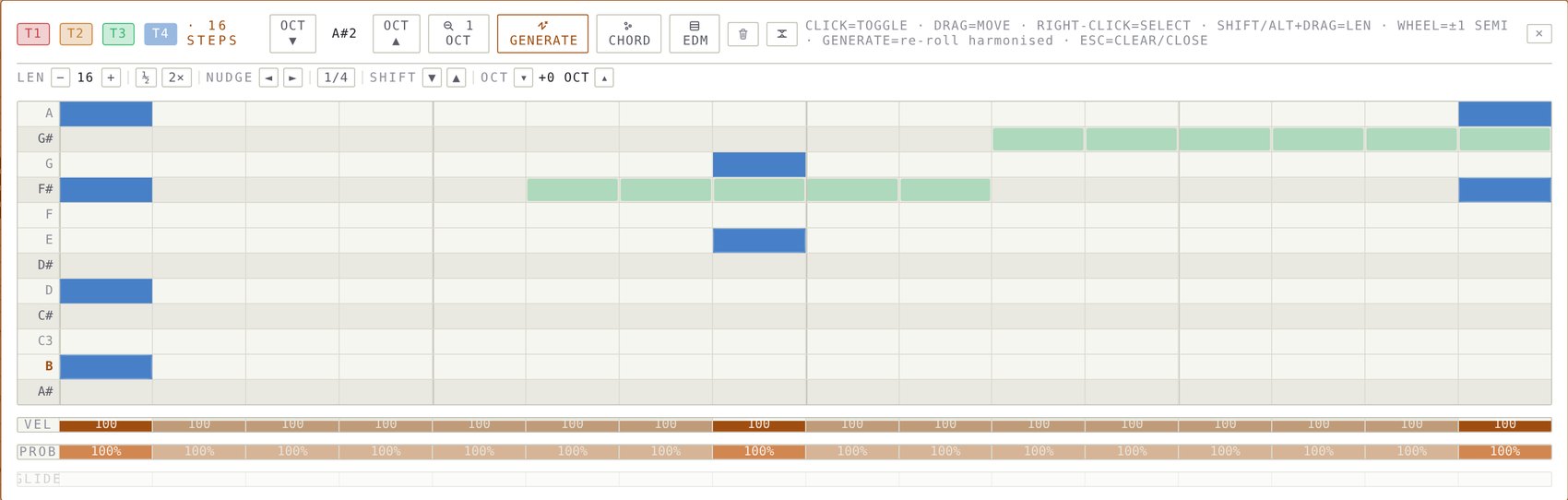Open the 1/4 nudge amount selector

[336, 77]
